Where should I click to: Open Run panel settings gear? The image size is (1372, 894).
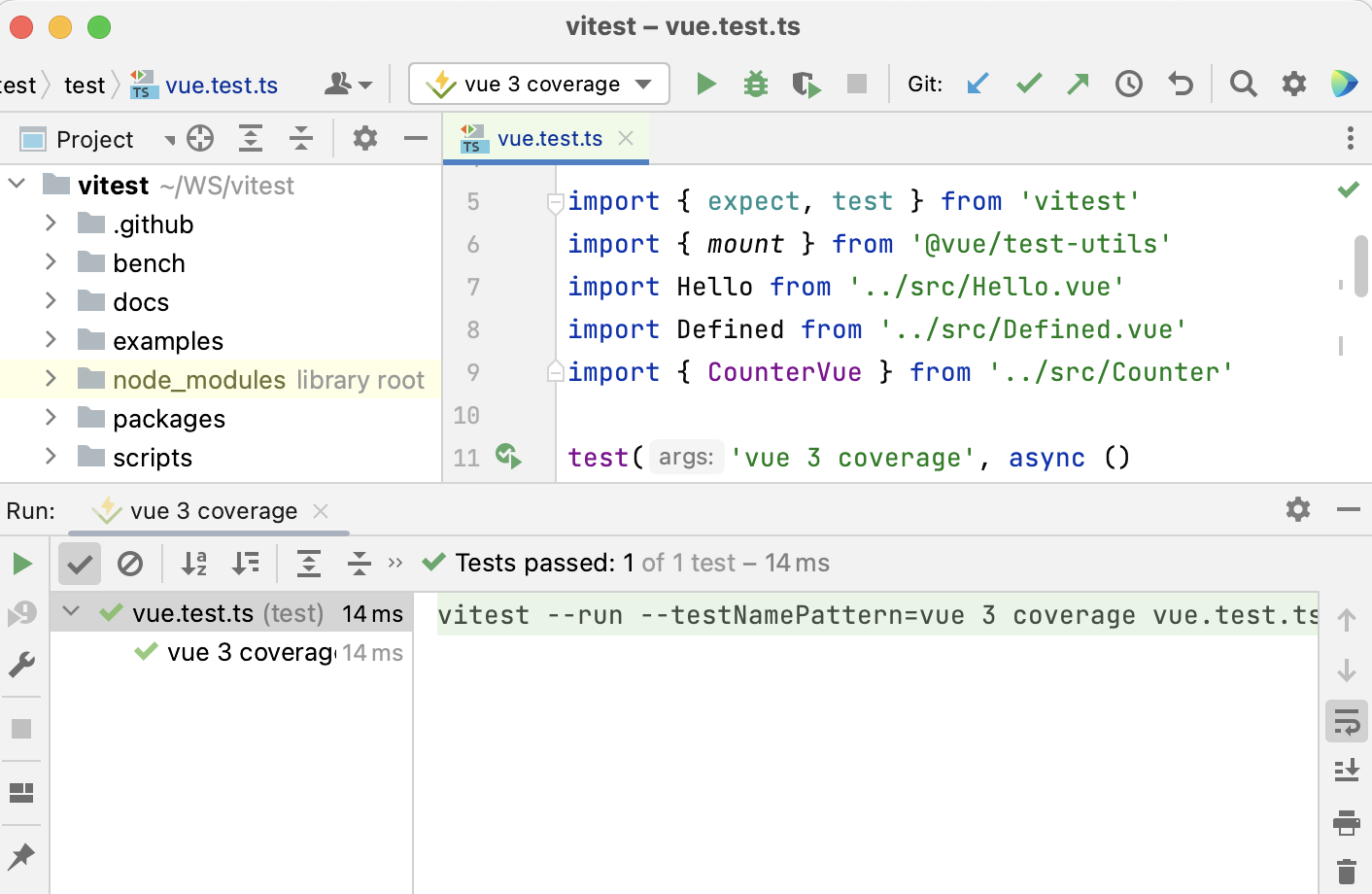(x=1298, y=509)
